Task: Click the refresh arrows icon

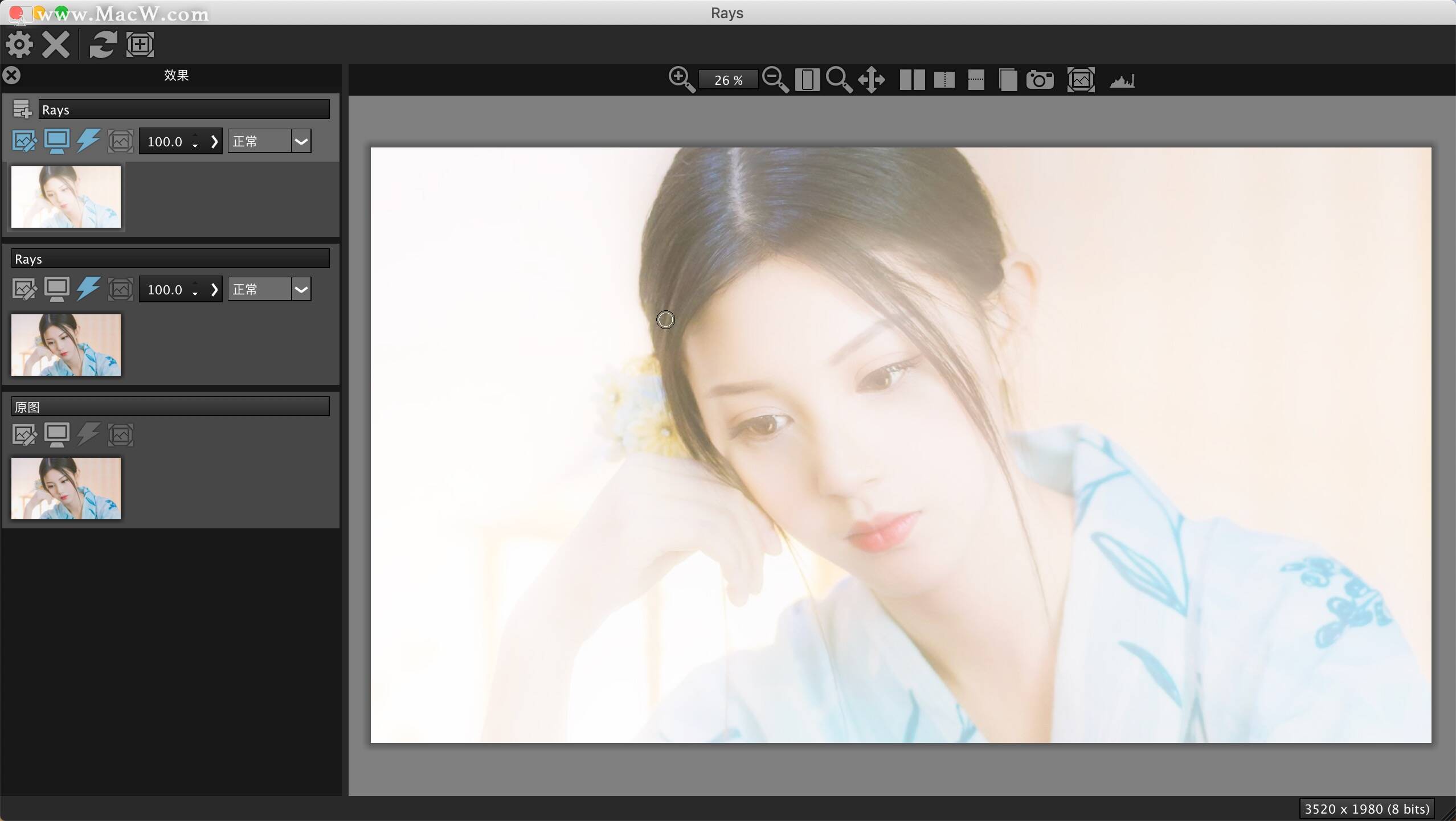Action: click(103, 44)
